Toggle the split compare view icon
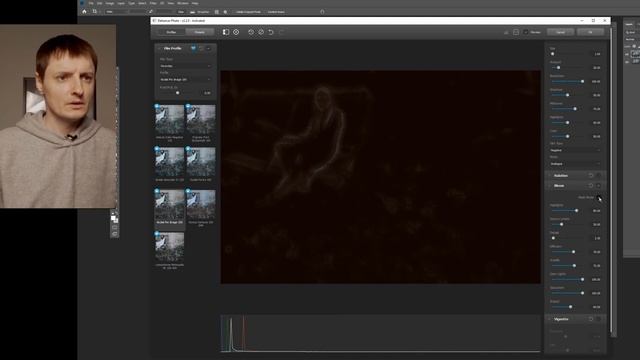640x360 pixels. [x=226, y=32]
